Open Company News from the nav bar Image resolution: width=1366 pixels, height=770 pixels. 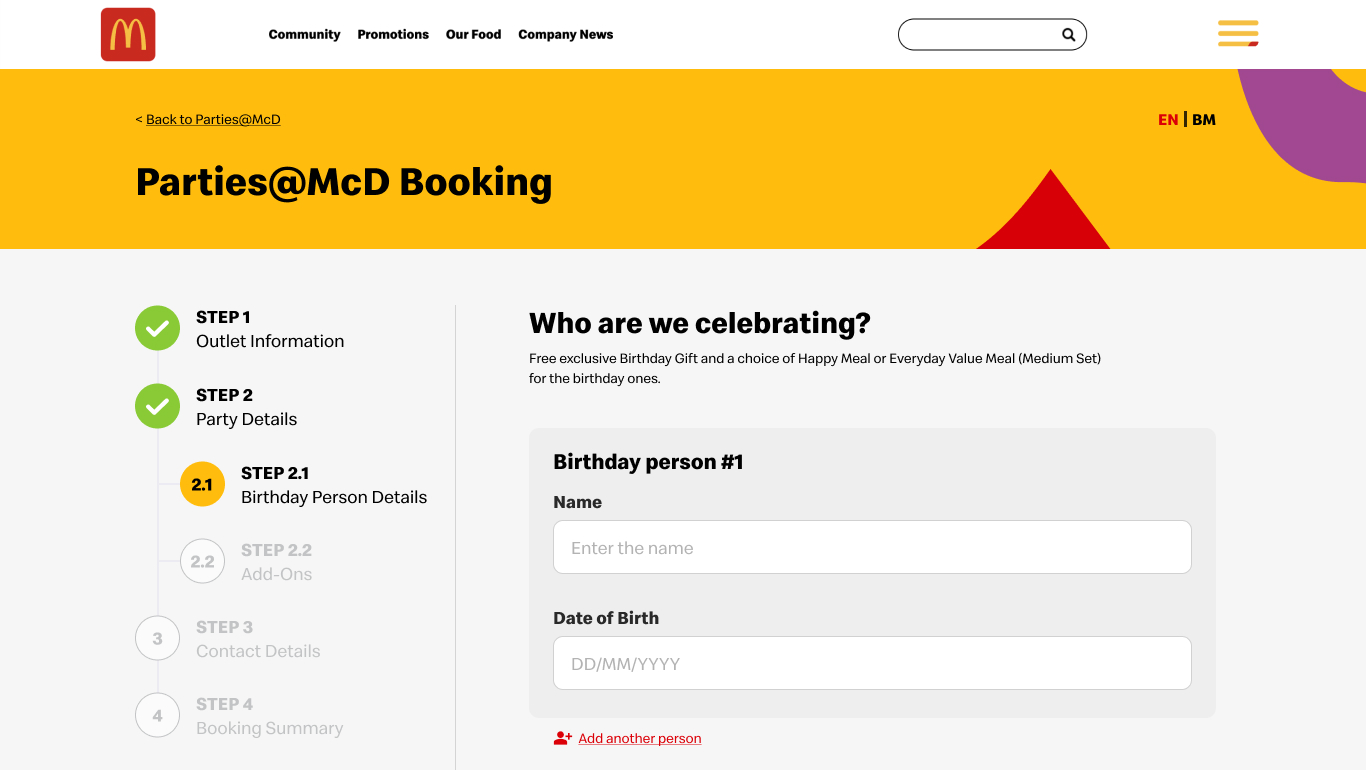coord(565,34)
